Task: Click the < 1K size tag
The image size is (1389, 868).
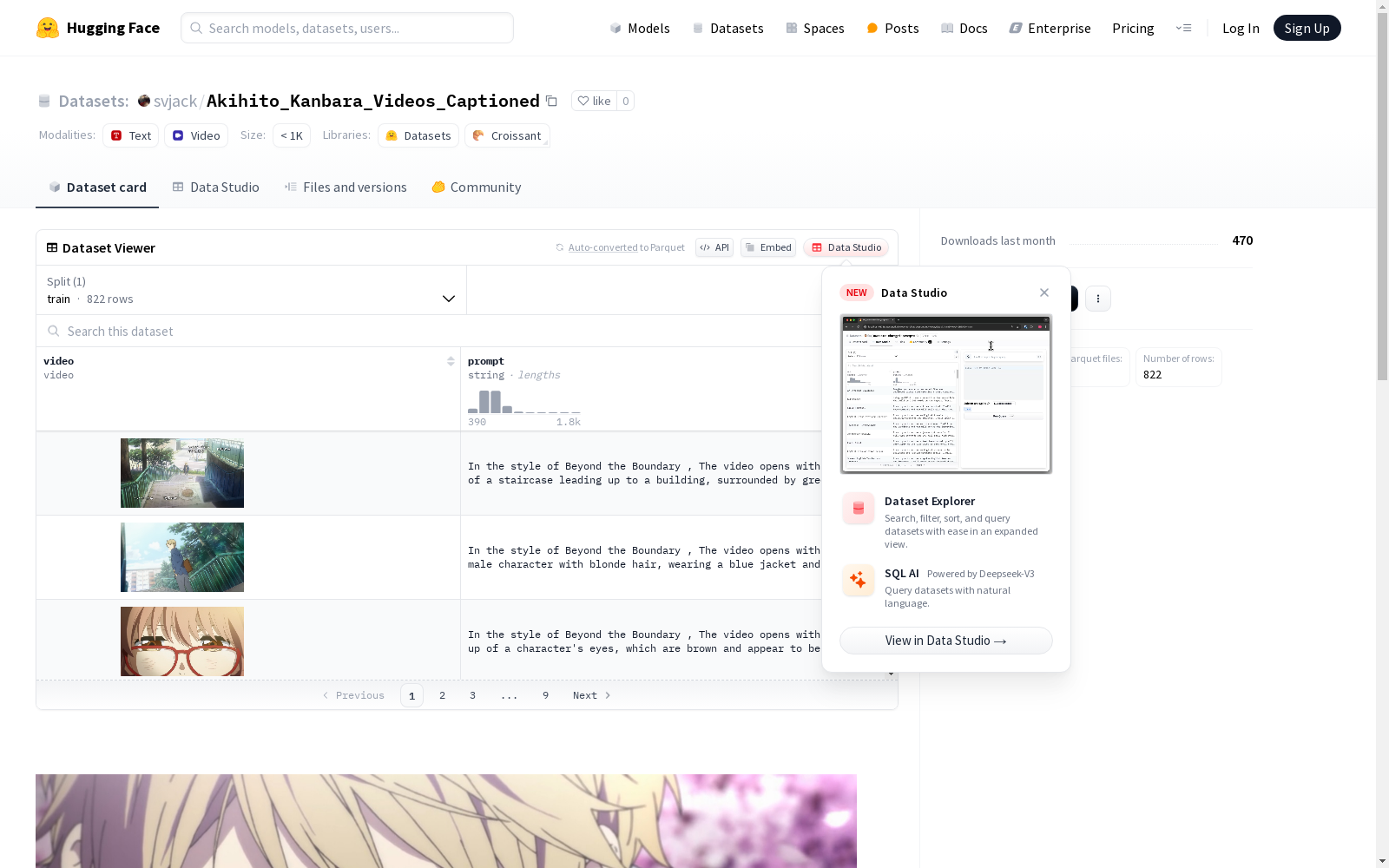Action: click(x=292, y=135)
